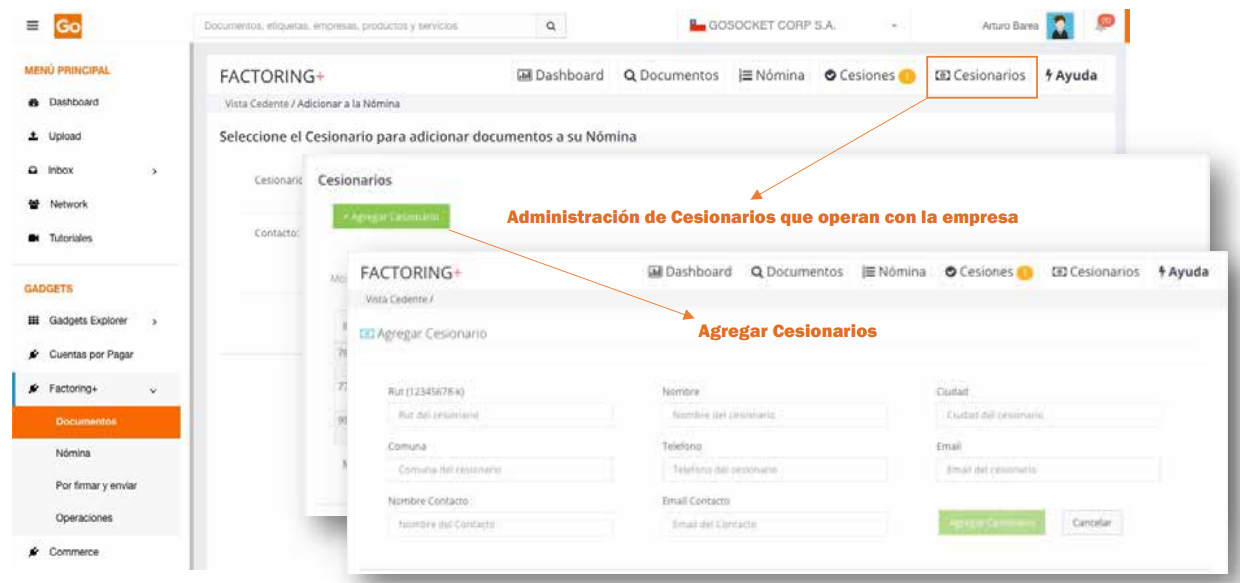Open Dashboard in main menu sidebar
The height and width of the screenshot is (583, 1240).
pyautogui.click(x=74, y=102)
